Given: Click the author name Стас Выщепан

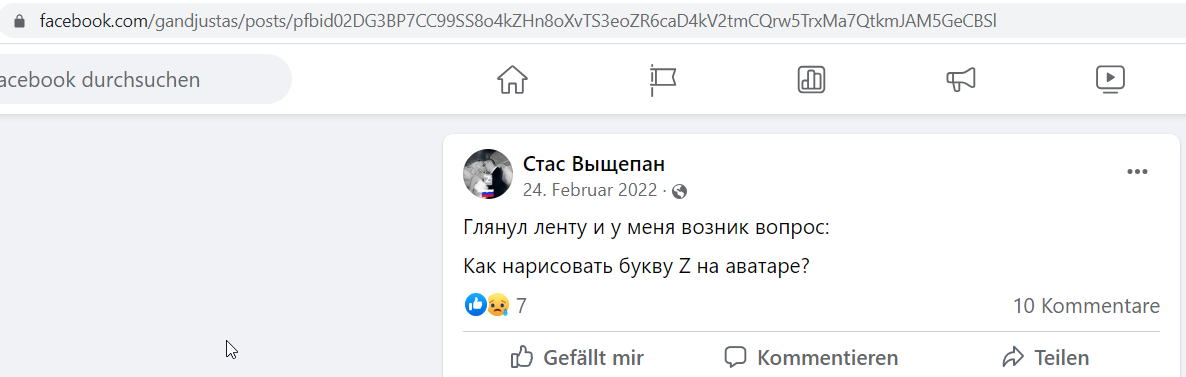Looking at the screenshot, I should coord(594,164).
